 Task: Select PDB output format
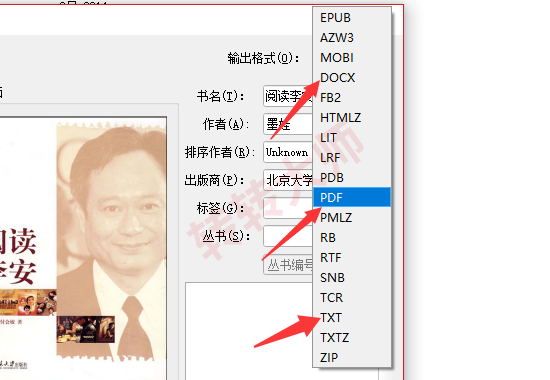[352, 178]
